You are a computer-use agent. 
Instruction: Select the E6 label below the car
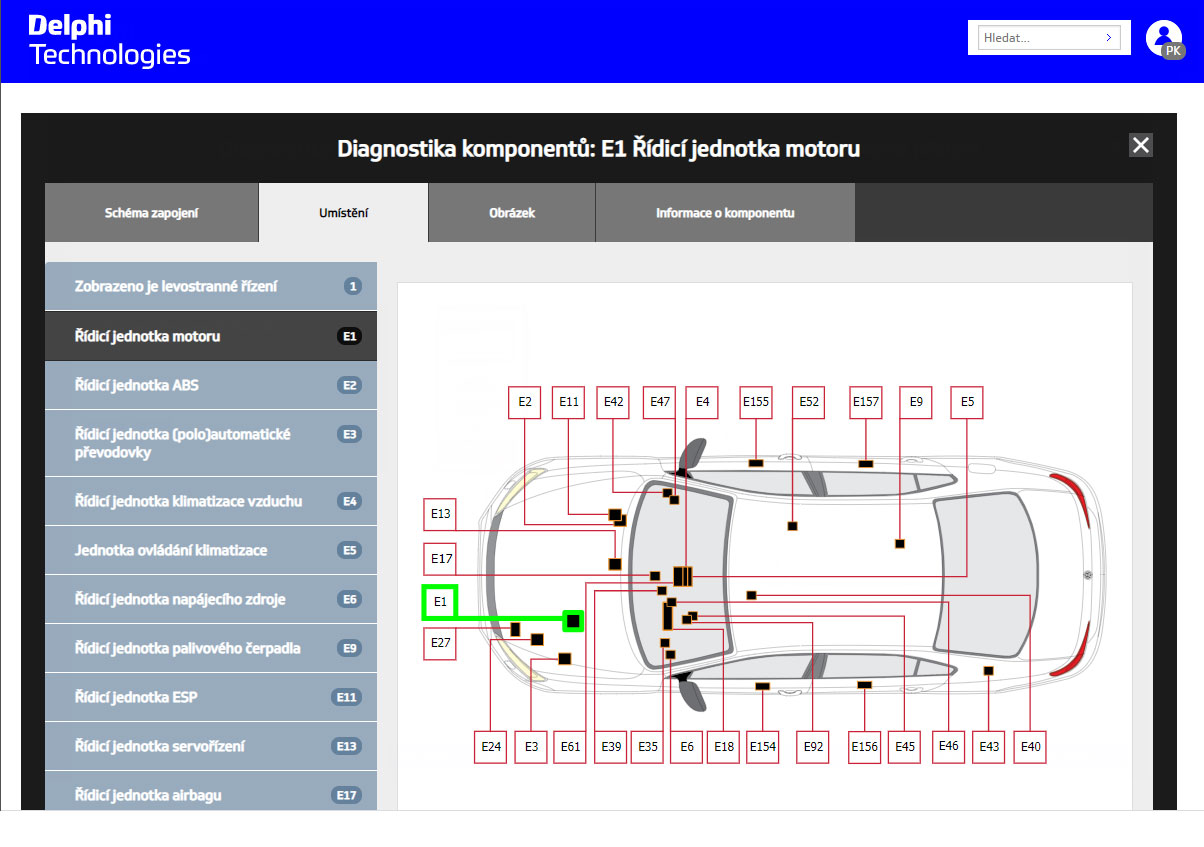(686, 747)
